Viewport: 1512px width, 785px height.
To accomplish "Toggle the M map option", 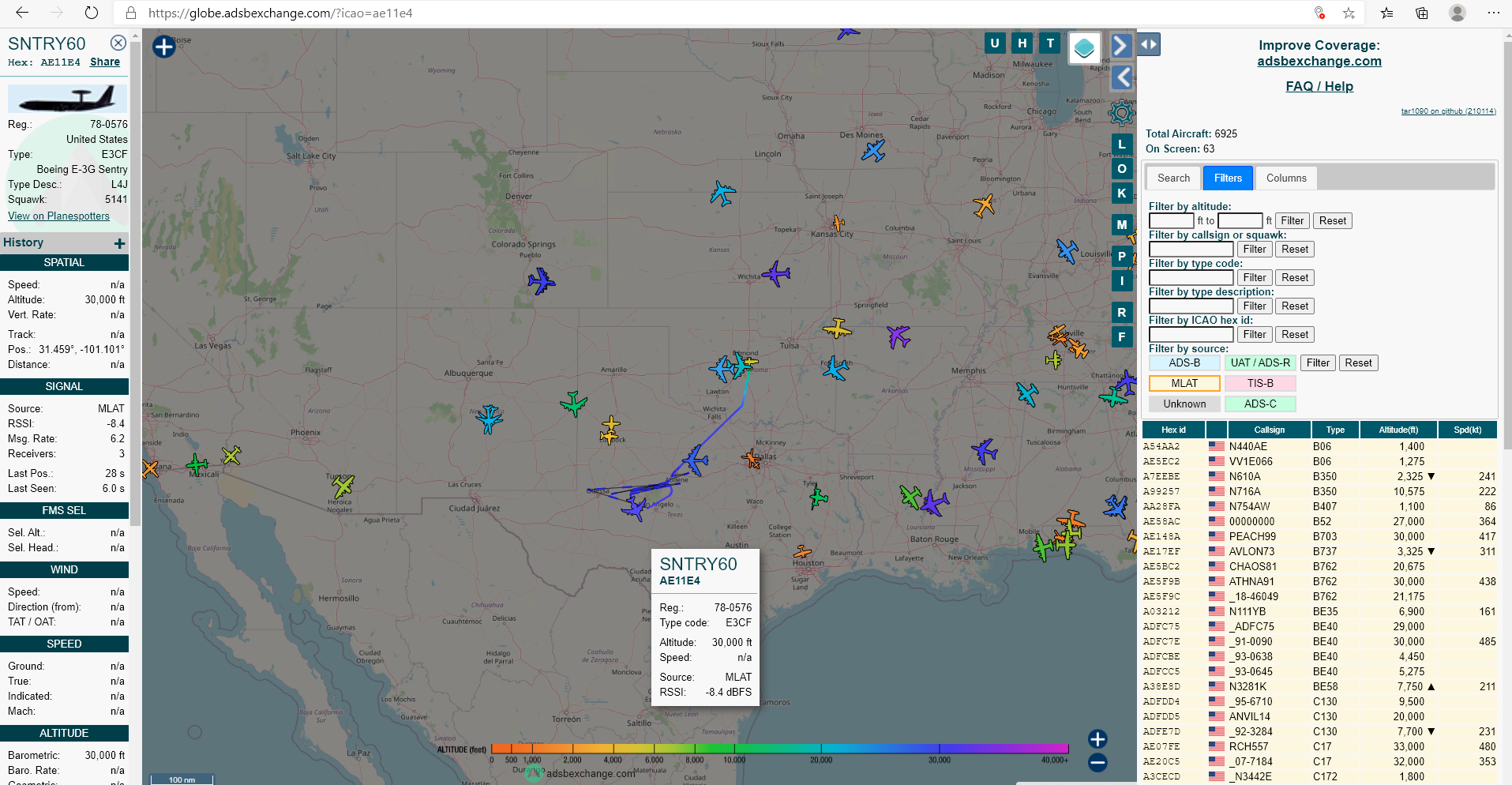I will point(1122,225).
